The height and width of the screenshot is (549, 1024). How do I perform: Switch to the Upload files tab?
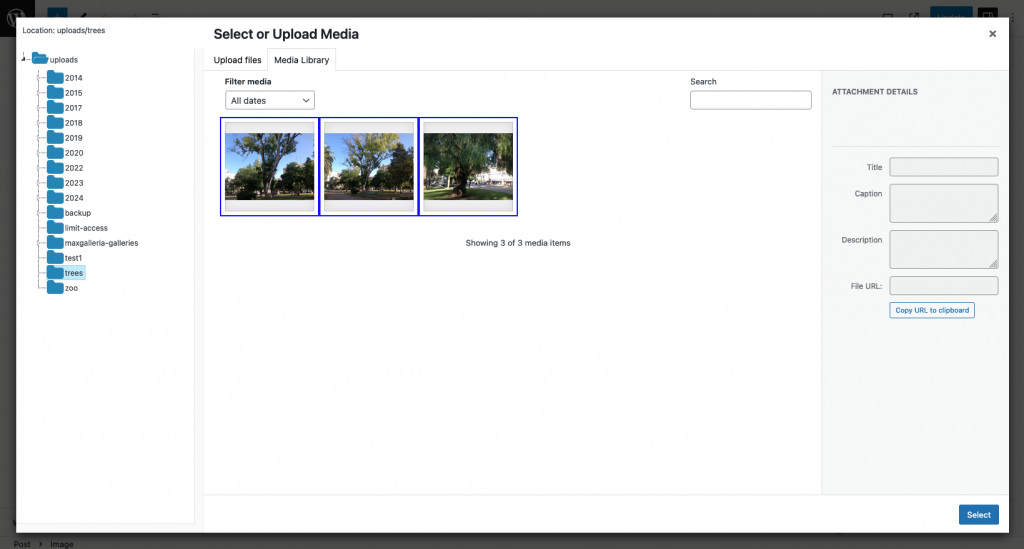click(237, 60)
